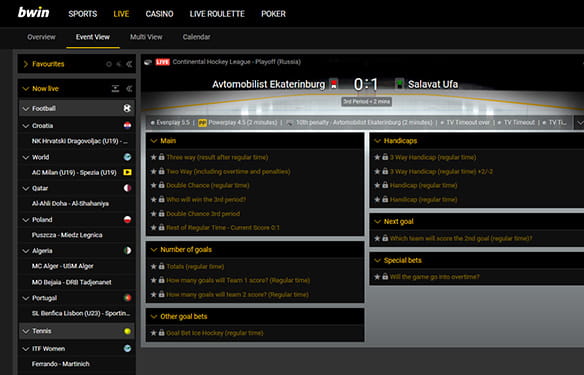Image resolution: width=584 pixels, height=375 pixels.
Task: Click the bwin logo
Action: point(34,13)
